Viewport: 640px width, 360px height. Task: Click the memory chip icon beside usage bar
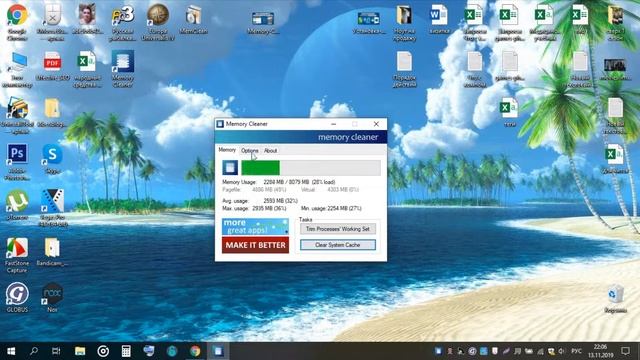pos(230,168)
